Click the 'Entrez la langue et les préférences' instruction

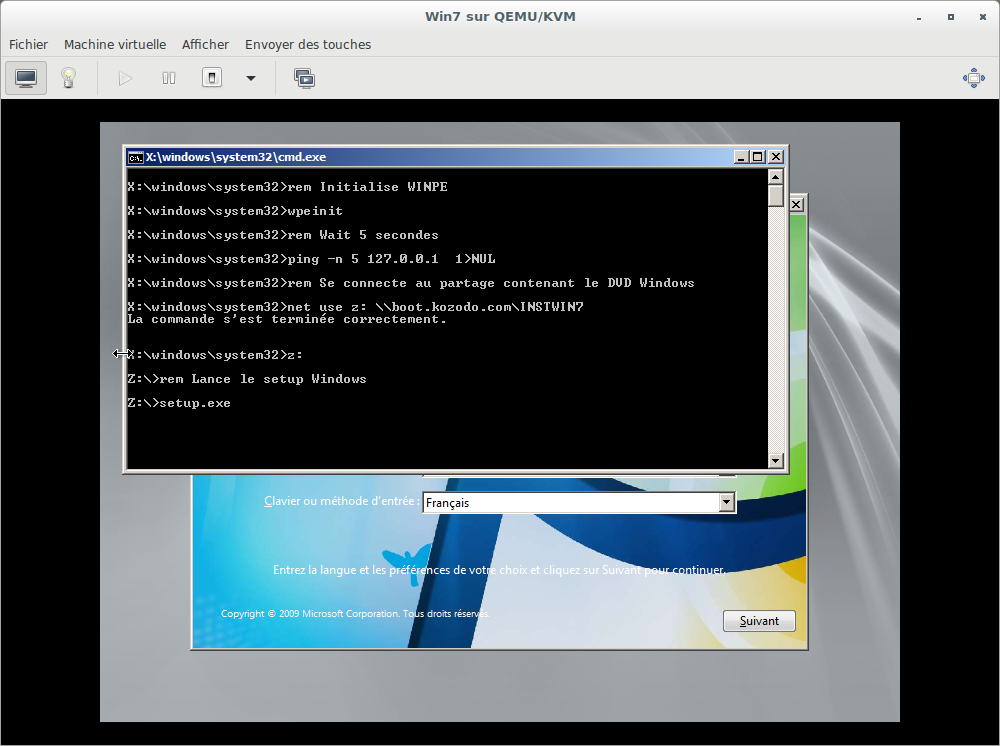pos(499,570)
